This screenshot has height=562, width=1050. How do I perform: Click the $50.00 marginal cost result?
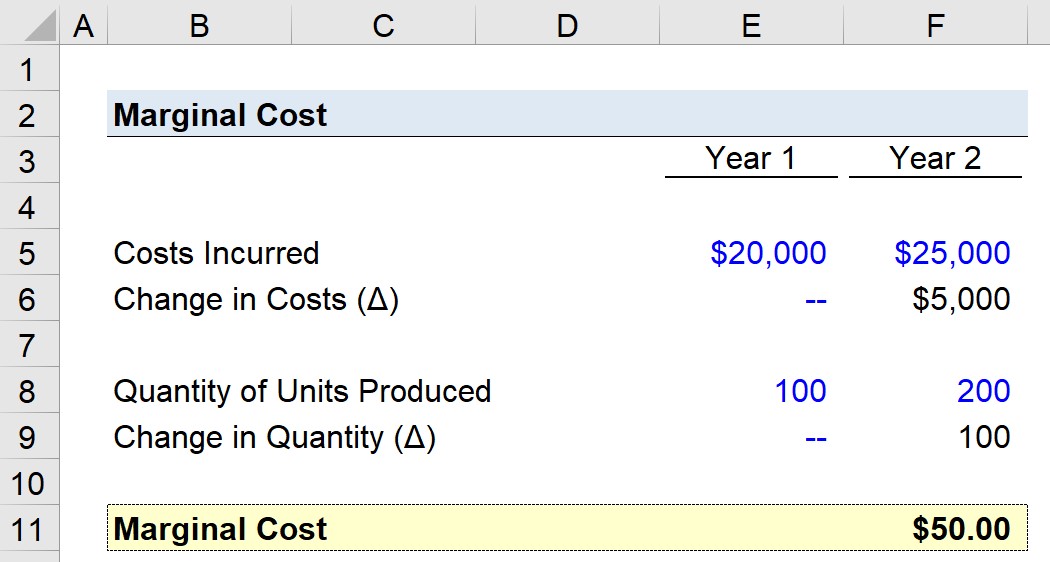[961, 529]
